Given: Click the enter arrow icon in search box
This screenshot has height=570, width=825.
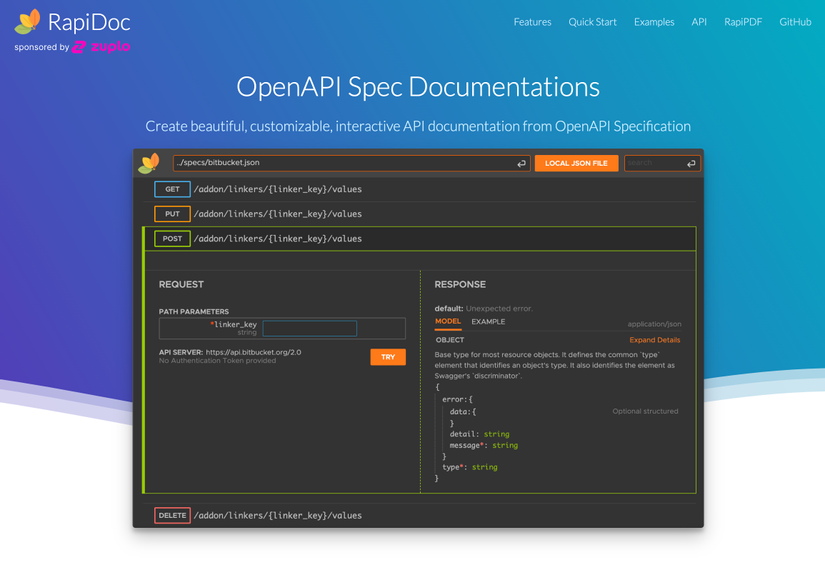Looking at the screenshot, I should click(691, 164).
